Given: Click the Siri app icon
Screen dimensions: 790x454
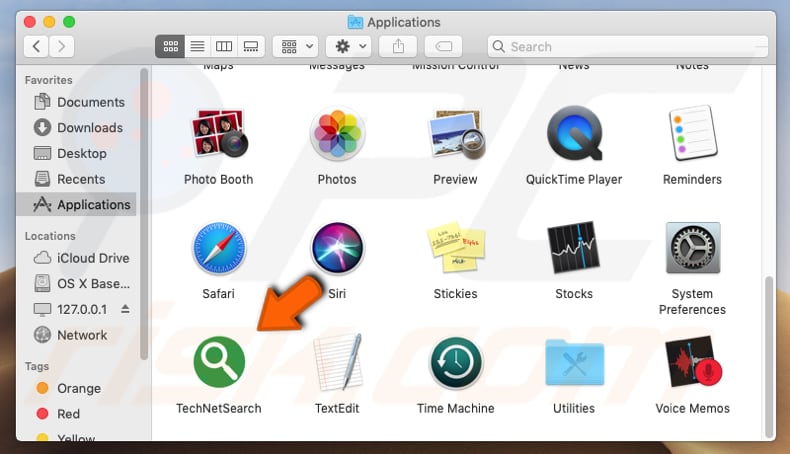Looking at the screenshot, I should [x=337, y=248].
